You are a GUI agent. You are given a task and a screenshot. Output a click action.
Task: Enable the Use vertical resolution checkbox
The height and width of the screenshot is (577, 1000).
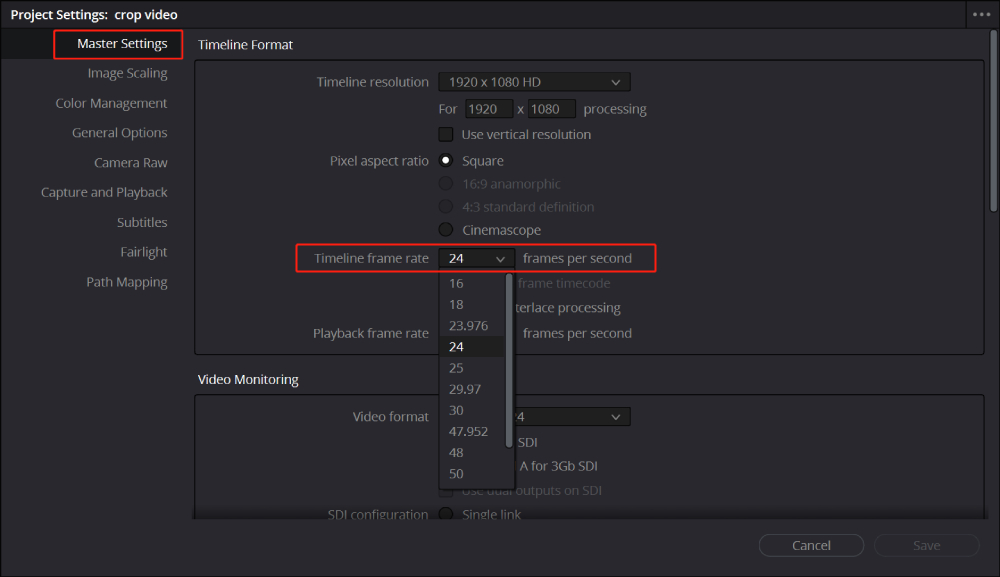[x=446, y=133]
